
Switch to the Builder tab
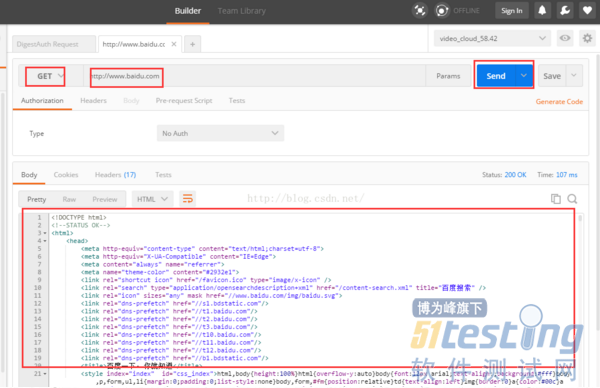point(188,11)
